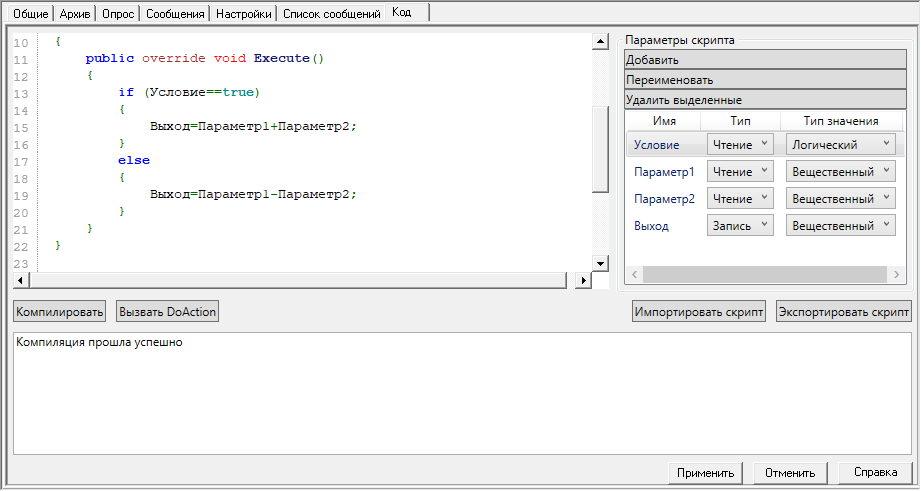The image size is (921, 491).
Task: Click line Выход=Параметр1+Параметр2;
Action: 253,126
